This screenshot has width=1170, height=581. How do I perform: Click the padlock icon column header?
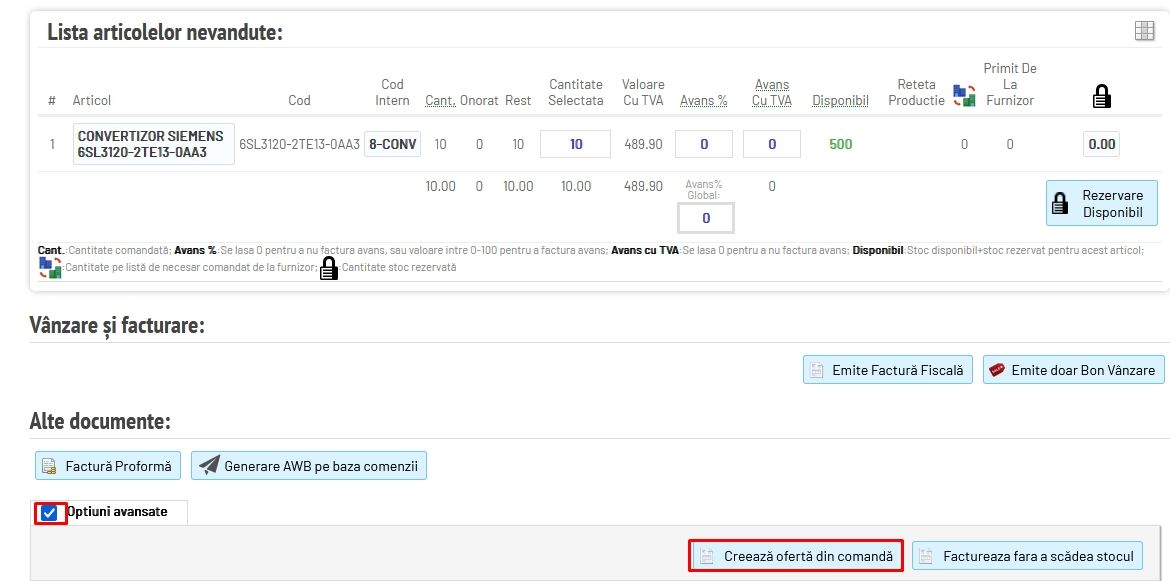(x=1101, y=96)
